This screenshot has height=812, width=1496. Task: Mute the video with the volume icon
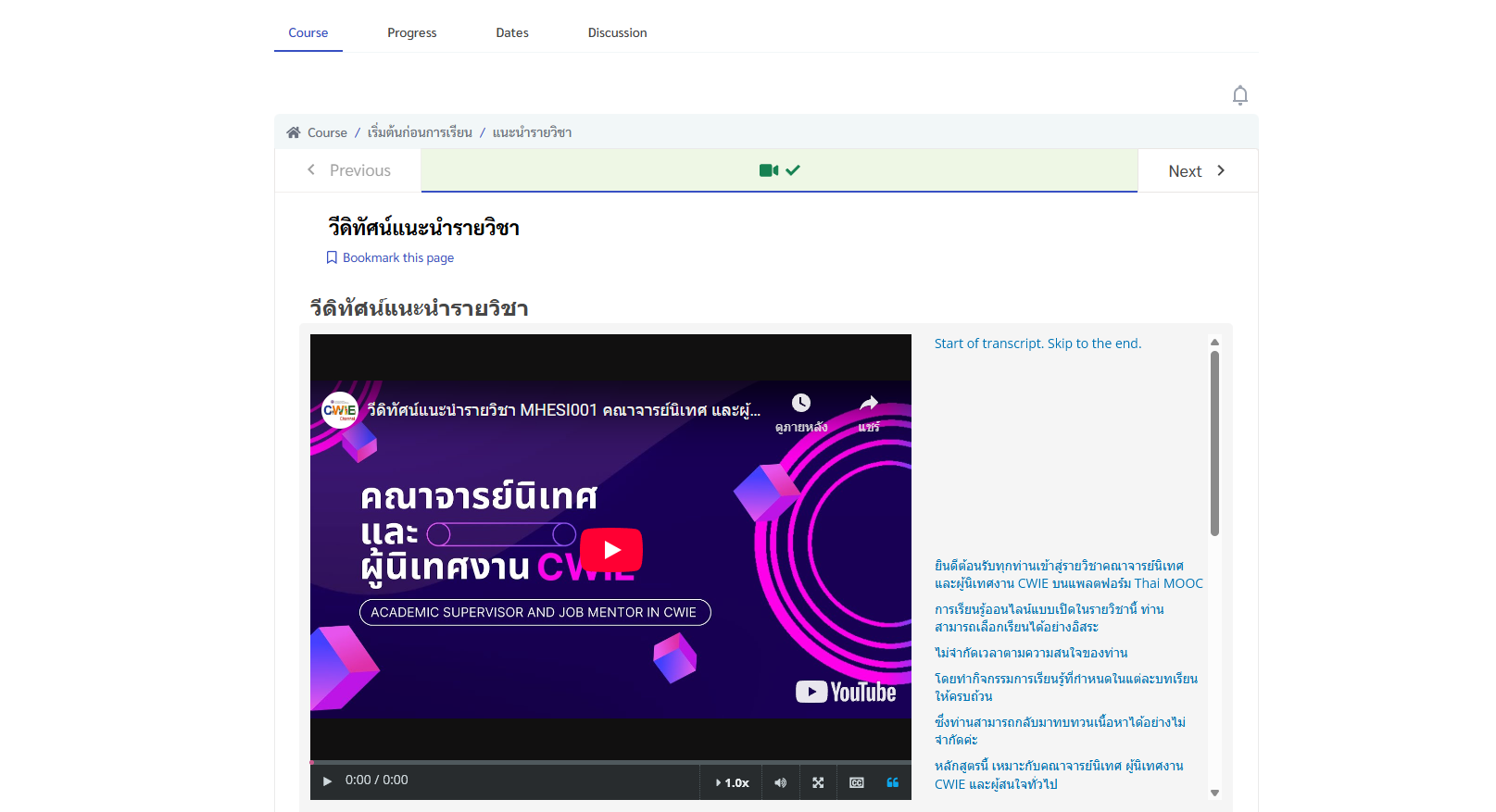tap(781, 782)
